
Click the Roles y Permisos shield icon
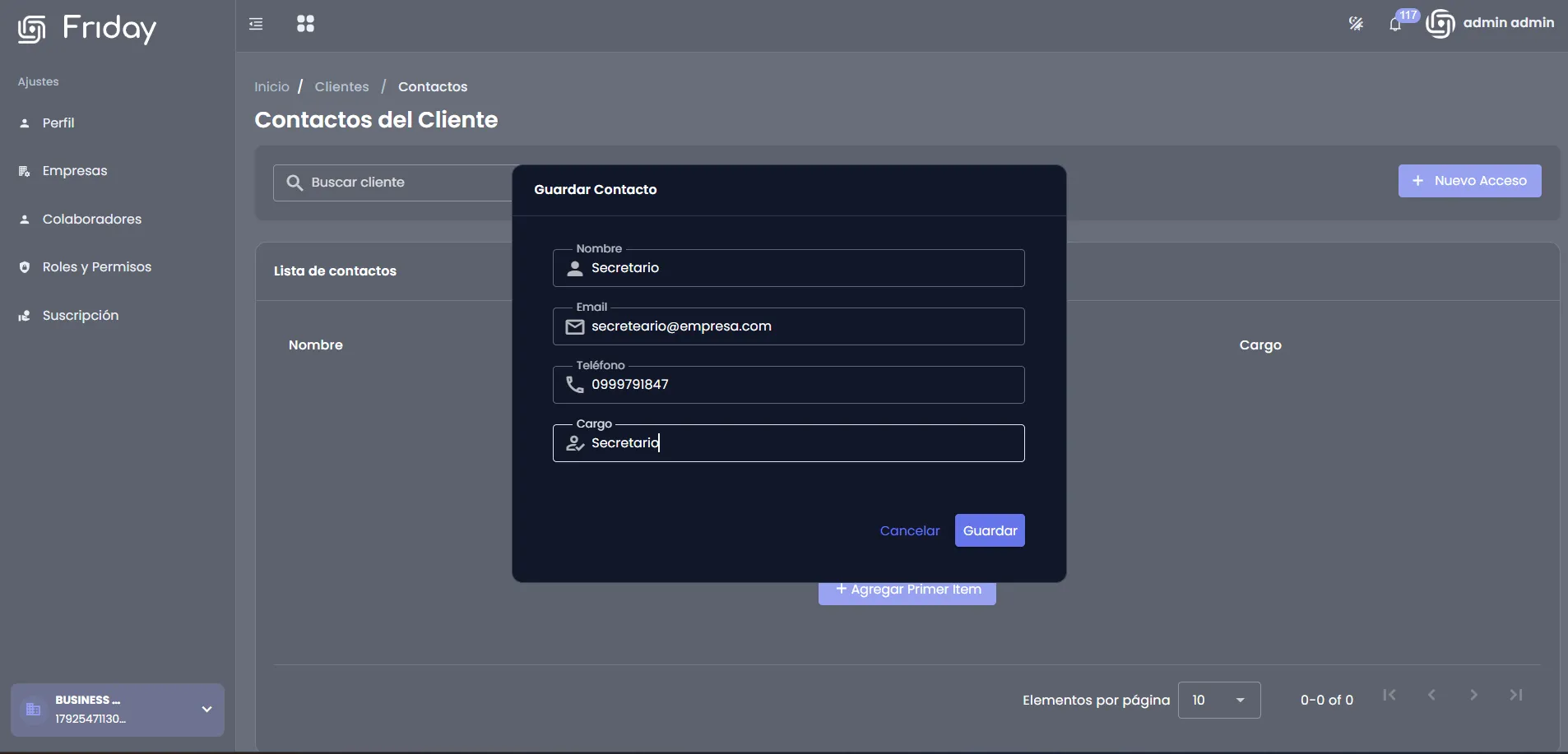click(x=25, y=267)
